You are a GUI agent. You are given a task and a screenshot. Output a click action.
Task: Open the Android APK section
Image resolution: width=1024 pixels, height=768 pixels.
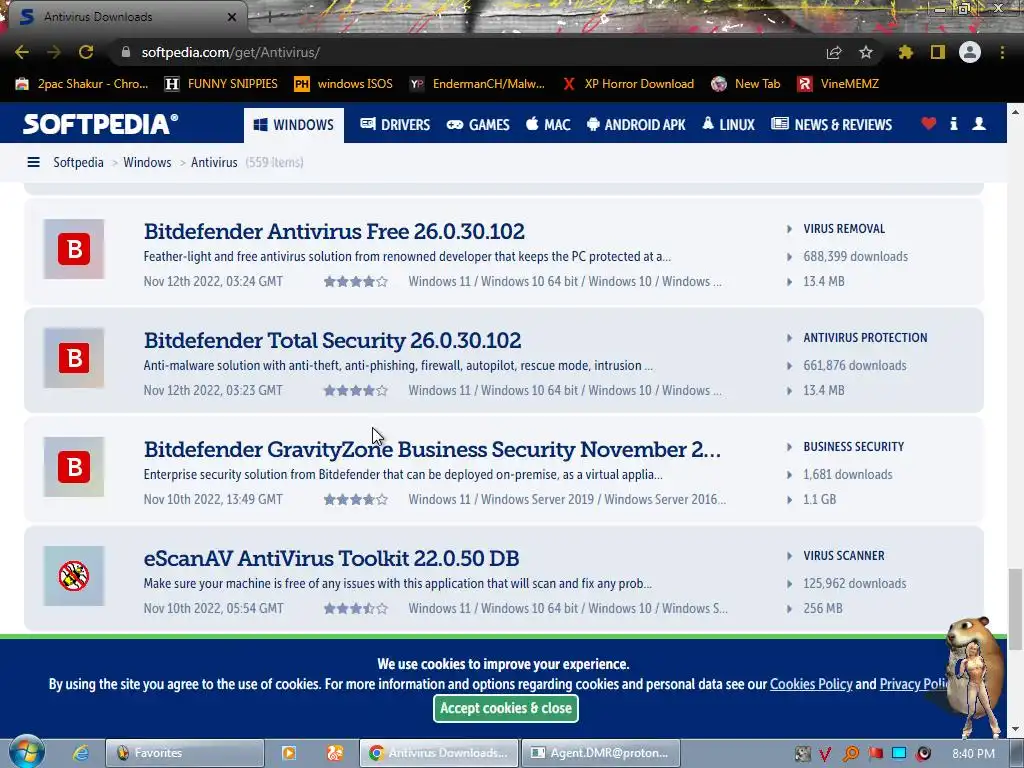pos(636,125)
